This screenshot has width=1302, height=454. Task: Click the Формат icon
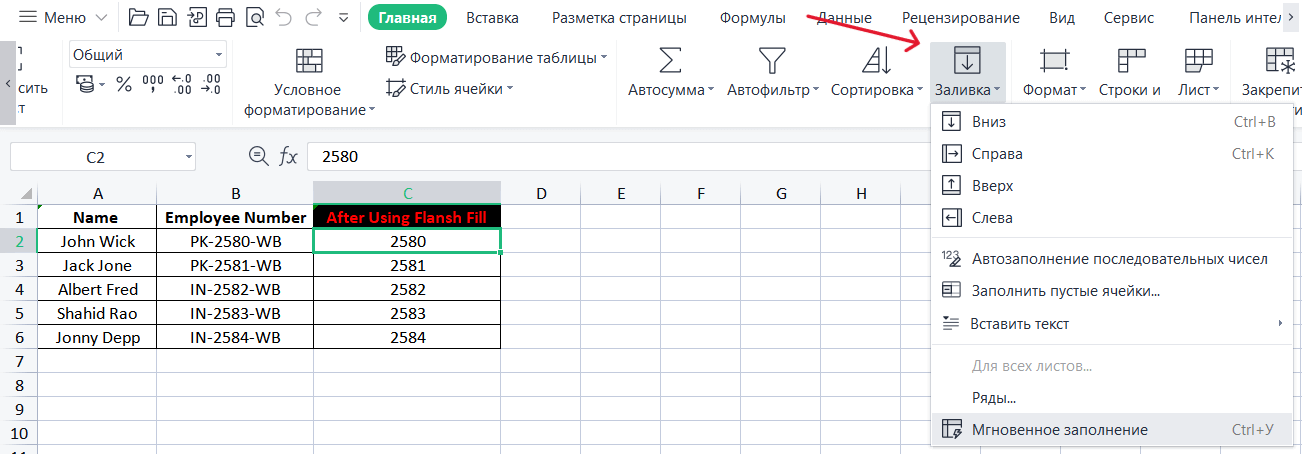click(1053, 61)
